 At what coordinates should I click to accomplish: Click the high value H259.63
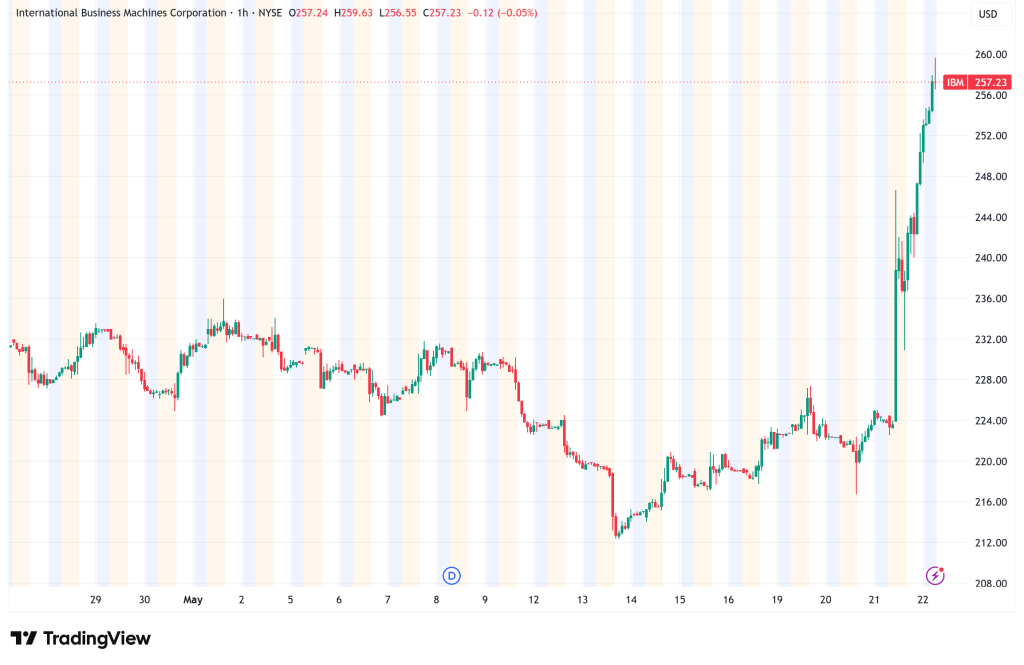(x=353, y=12)
